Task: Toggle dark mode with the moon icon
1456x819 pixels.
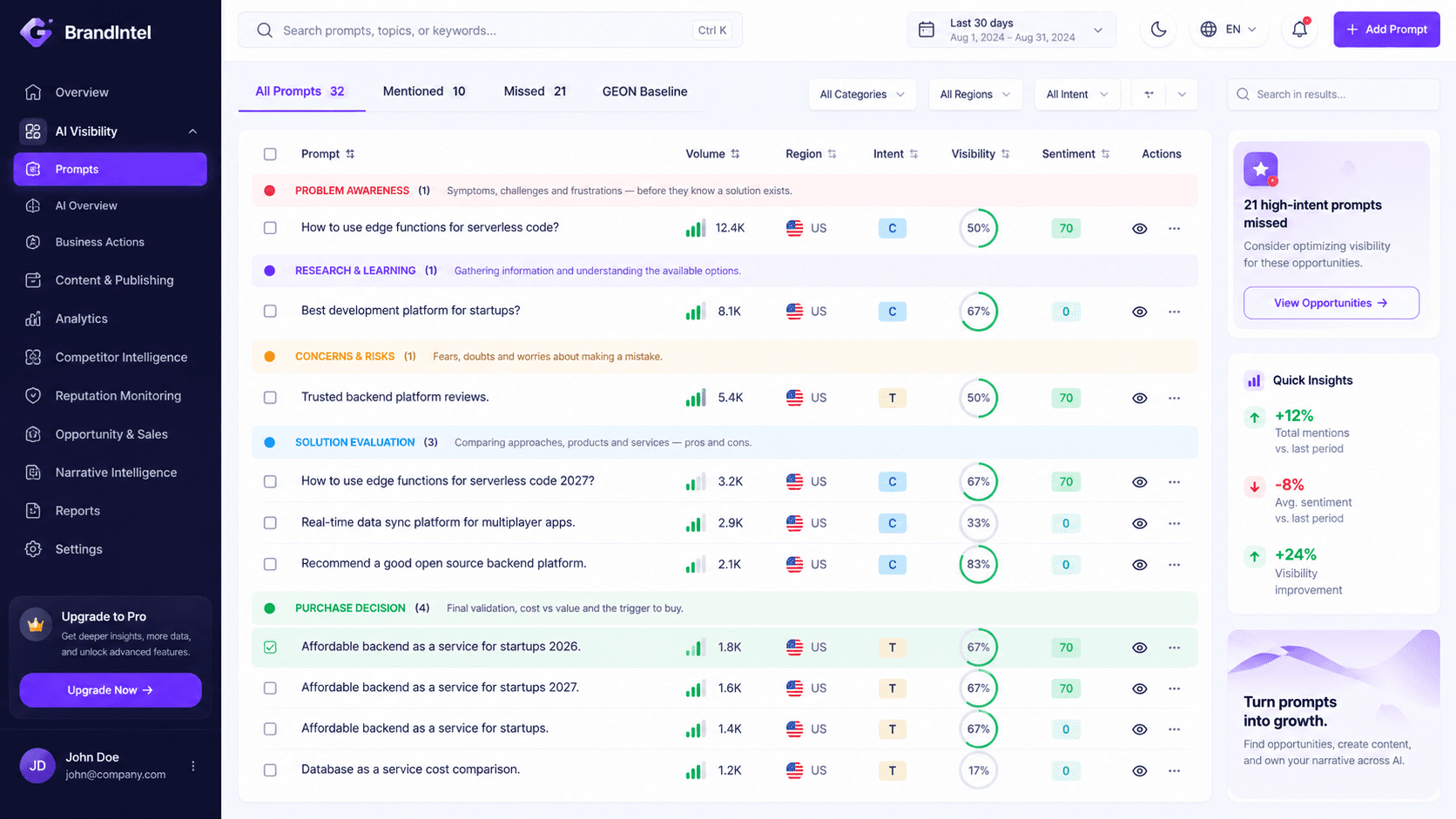Action: 1158,30
